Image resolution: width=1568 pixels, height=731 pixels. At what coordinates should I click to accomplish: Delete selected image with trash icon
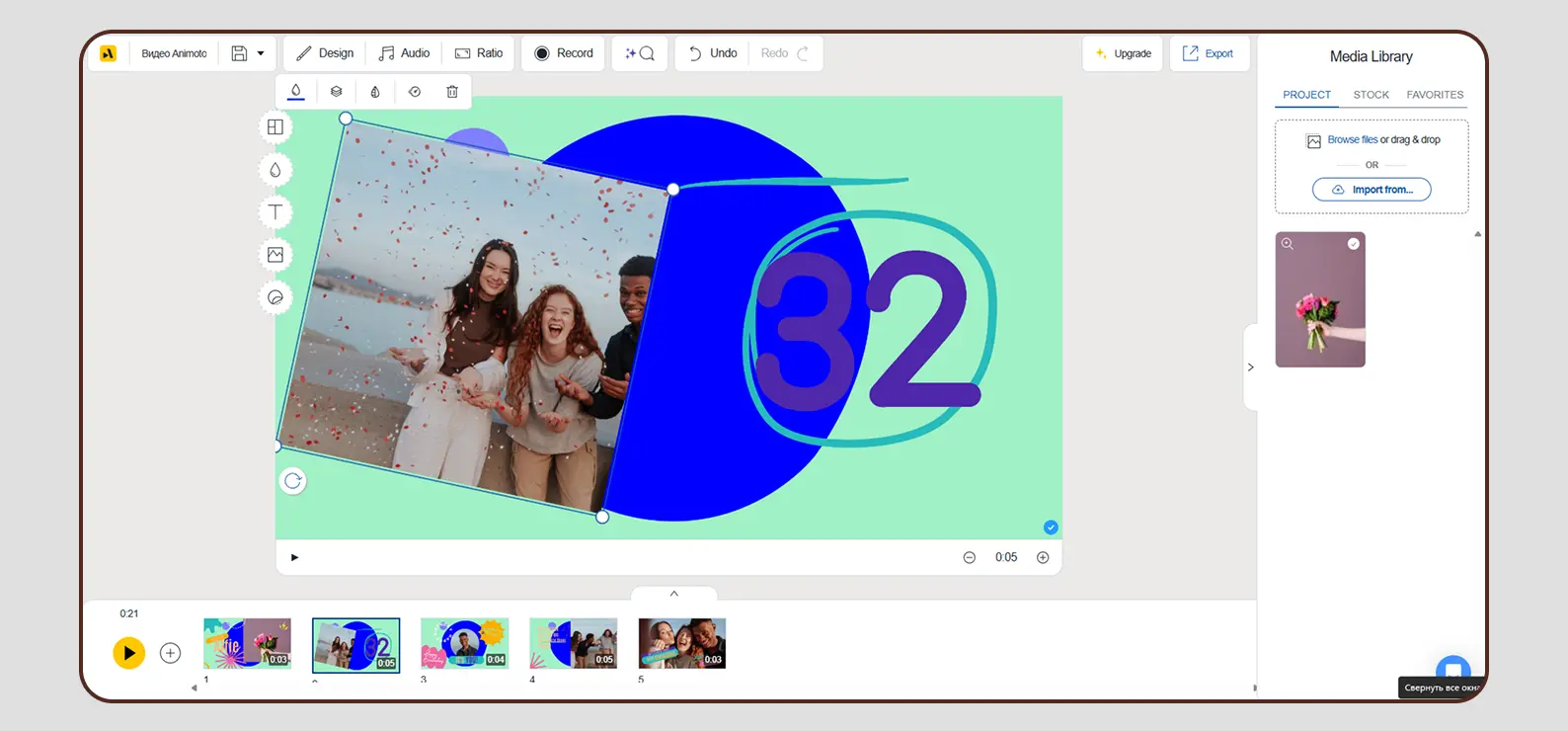452,92
